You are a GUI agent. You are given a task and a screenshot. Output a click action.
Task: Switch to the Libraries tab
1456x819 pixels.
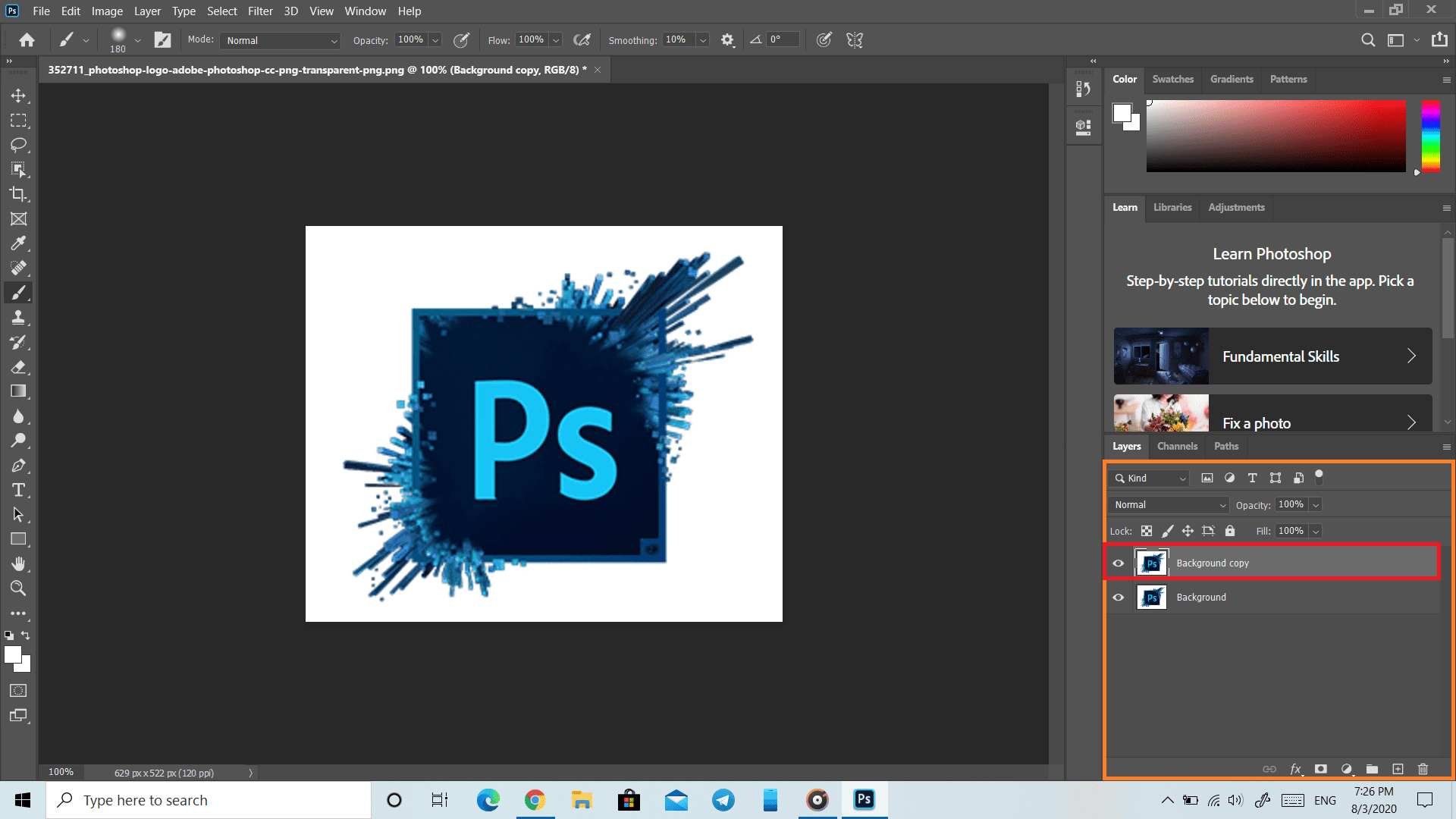[x=1172, y=207]
